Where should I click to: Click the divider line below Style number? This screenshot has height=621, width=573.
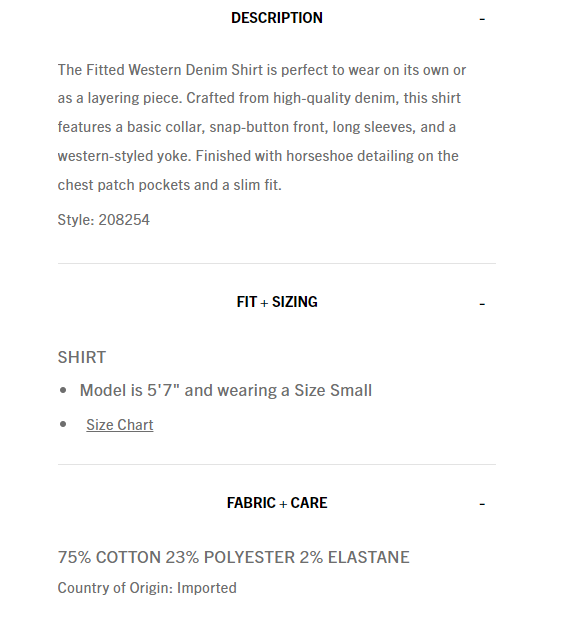click(x=277, y=263)
